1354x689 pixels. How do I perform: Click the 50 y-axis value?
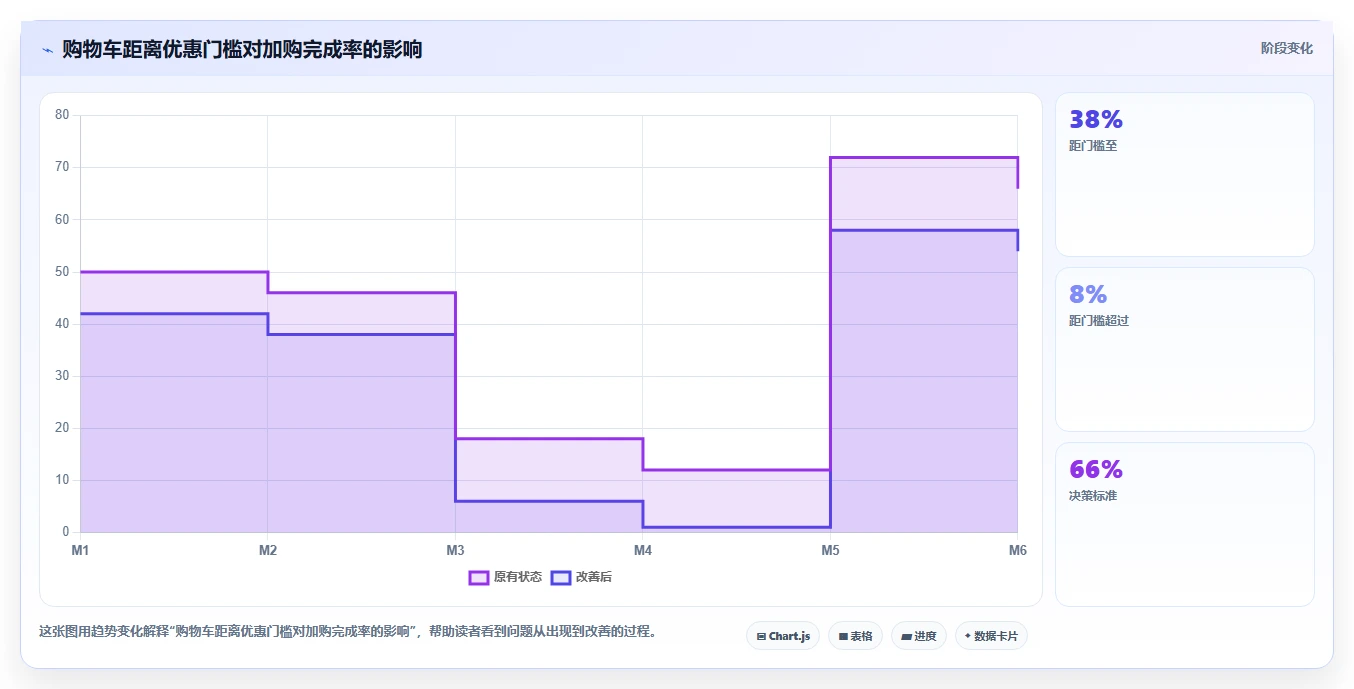coord(62,271)
